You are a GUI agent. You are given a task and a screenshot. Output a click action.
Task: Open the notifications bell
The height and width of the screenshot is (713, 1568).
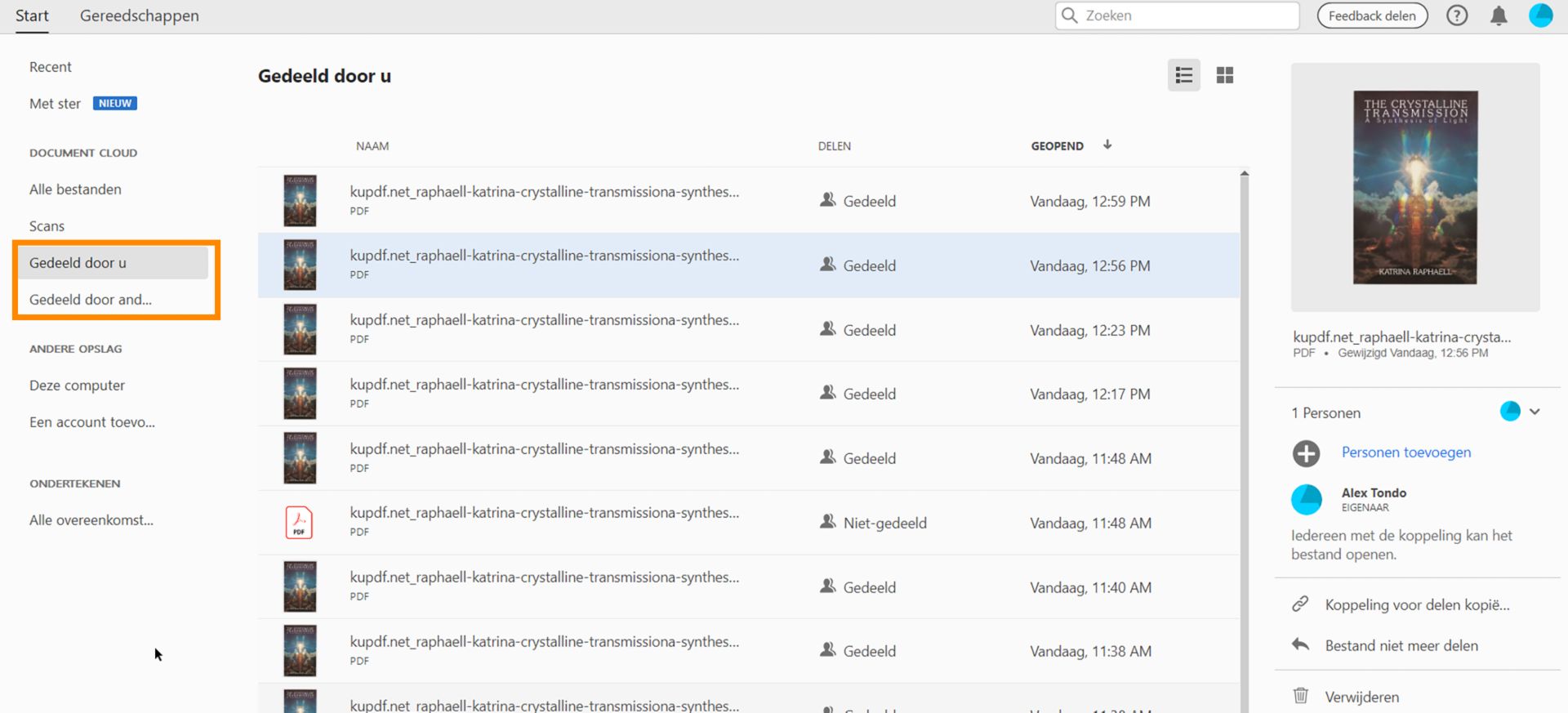point(1499,16)
